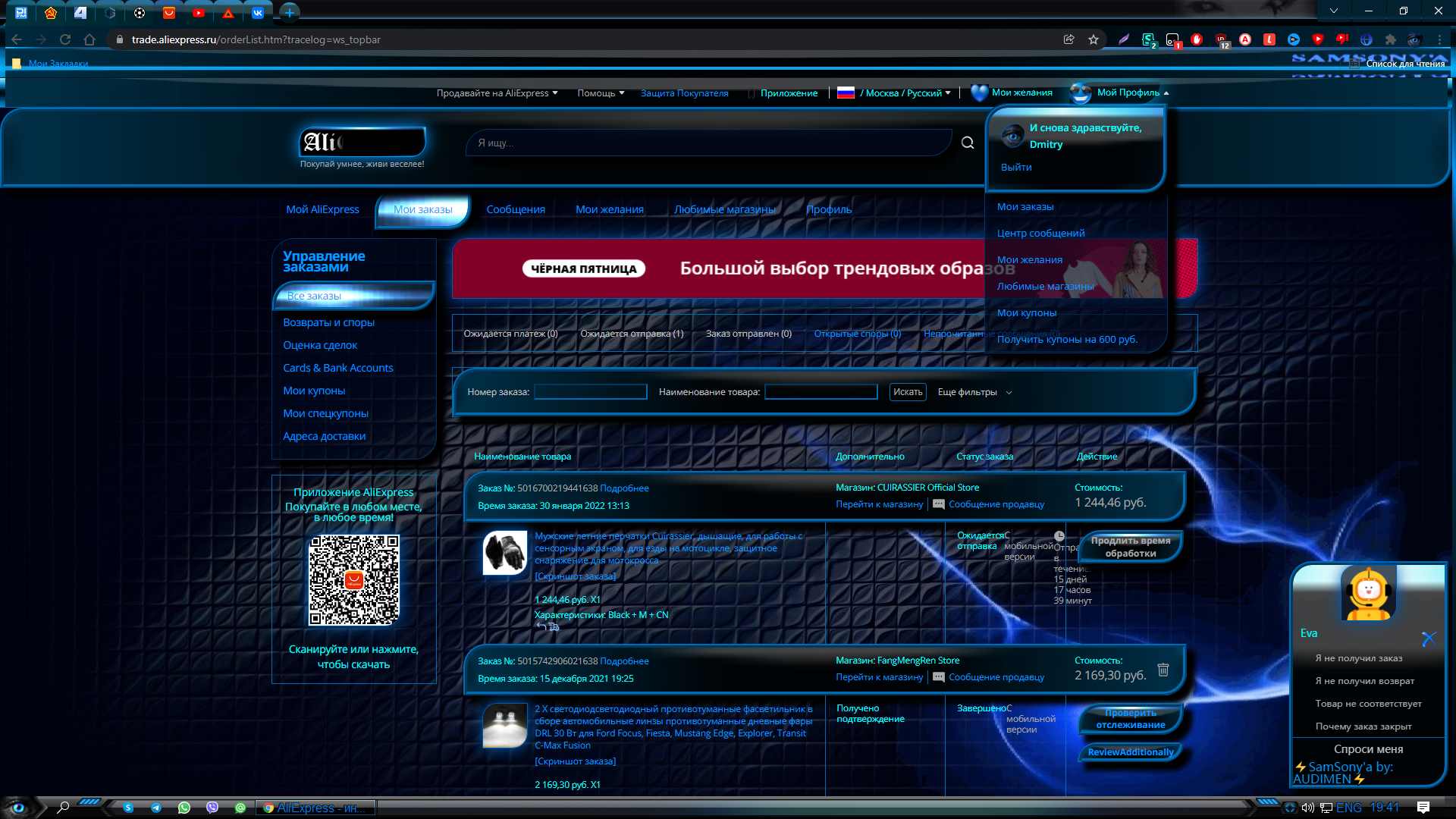Click the Номер заказа input field
This screenshot has width=1456, height=819.
pyautogui.click(x=590, y=392)
